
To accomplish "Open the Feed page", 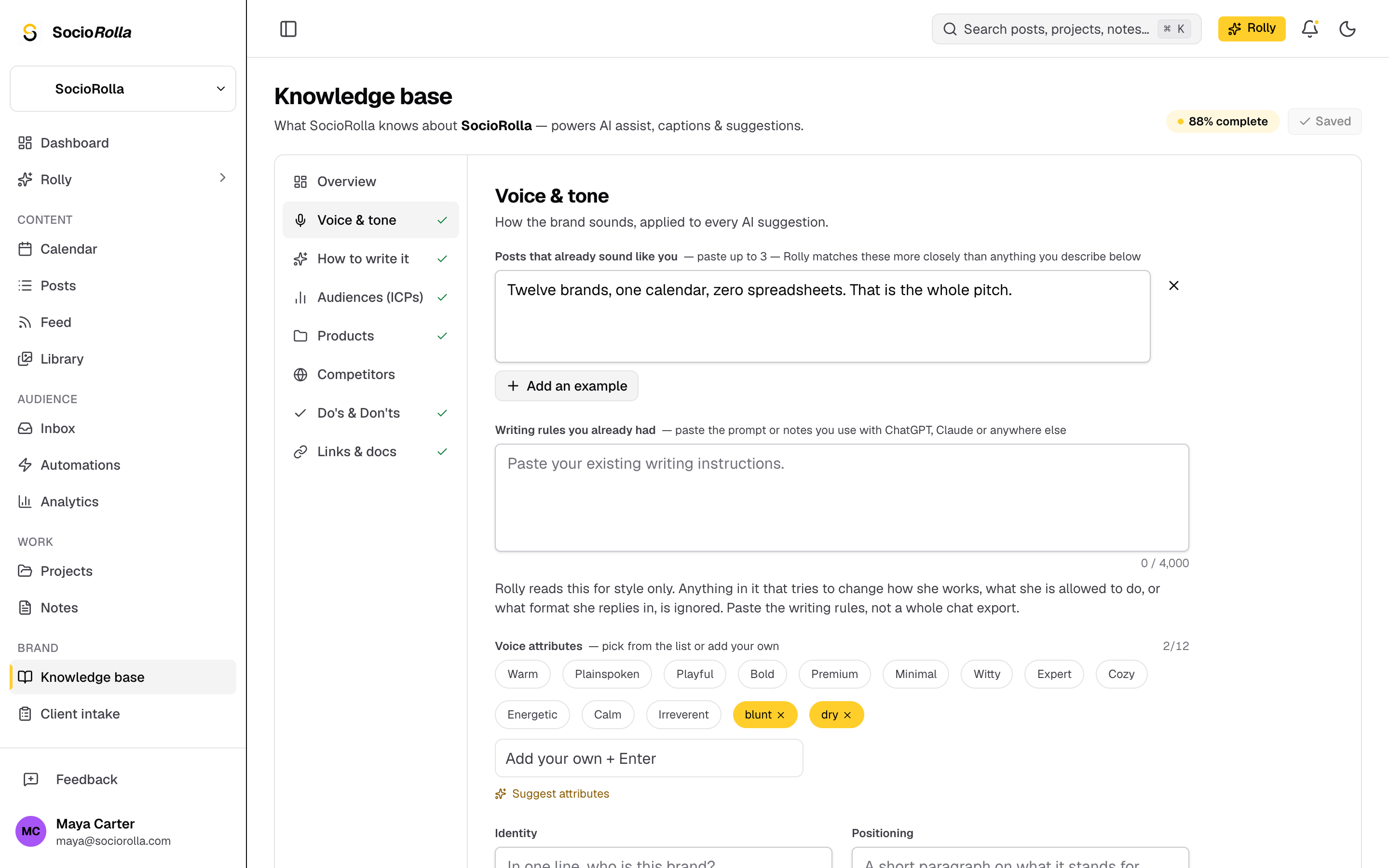I will (123, 322).
